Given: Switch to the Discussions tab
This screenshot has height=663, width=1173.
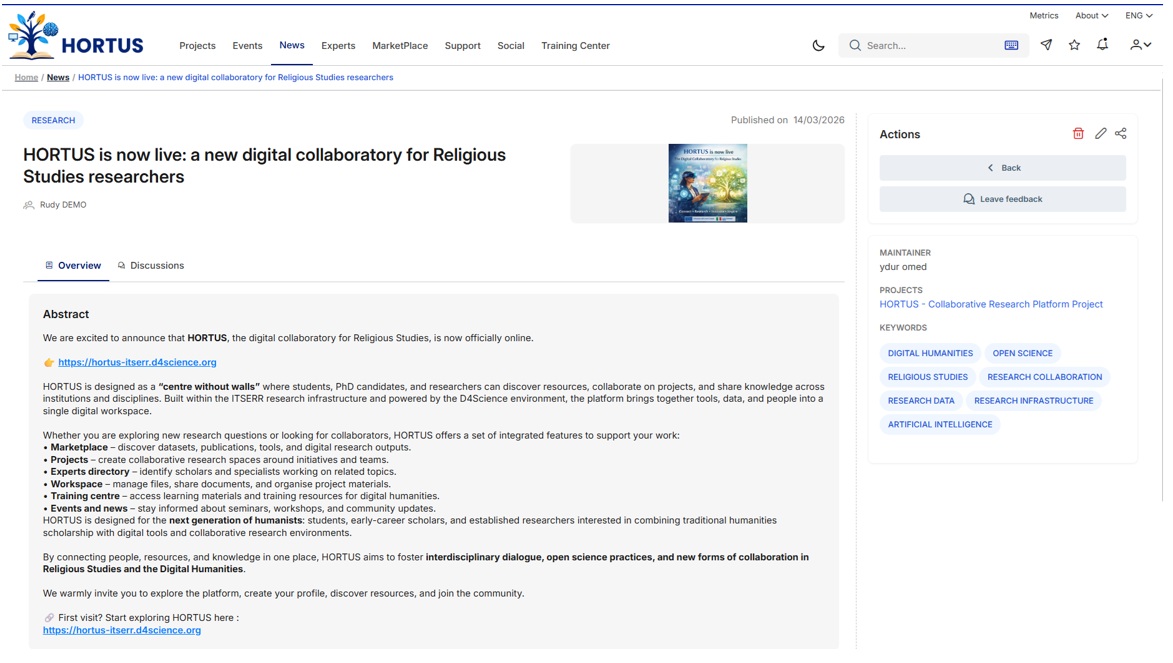Looking at the screenshot, I should (150, 266).
